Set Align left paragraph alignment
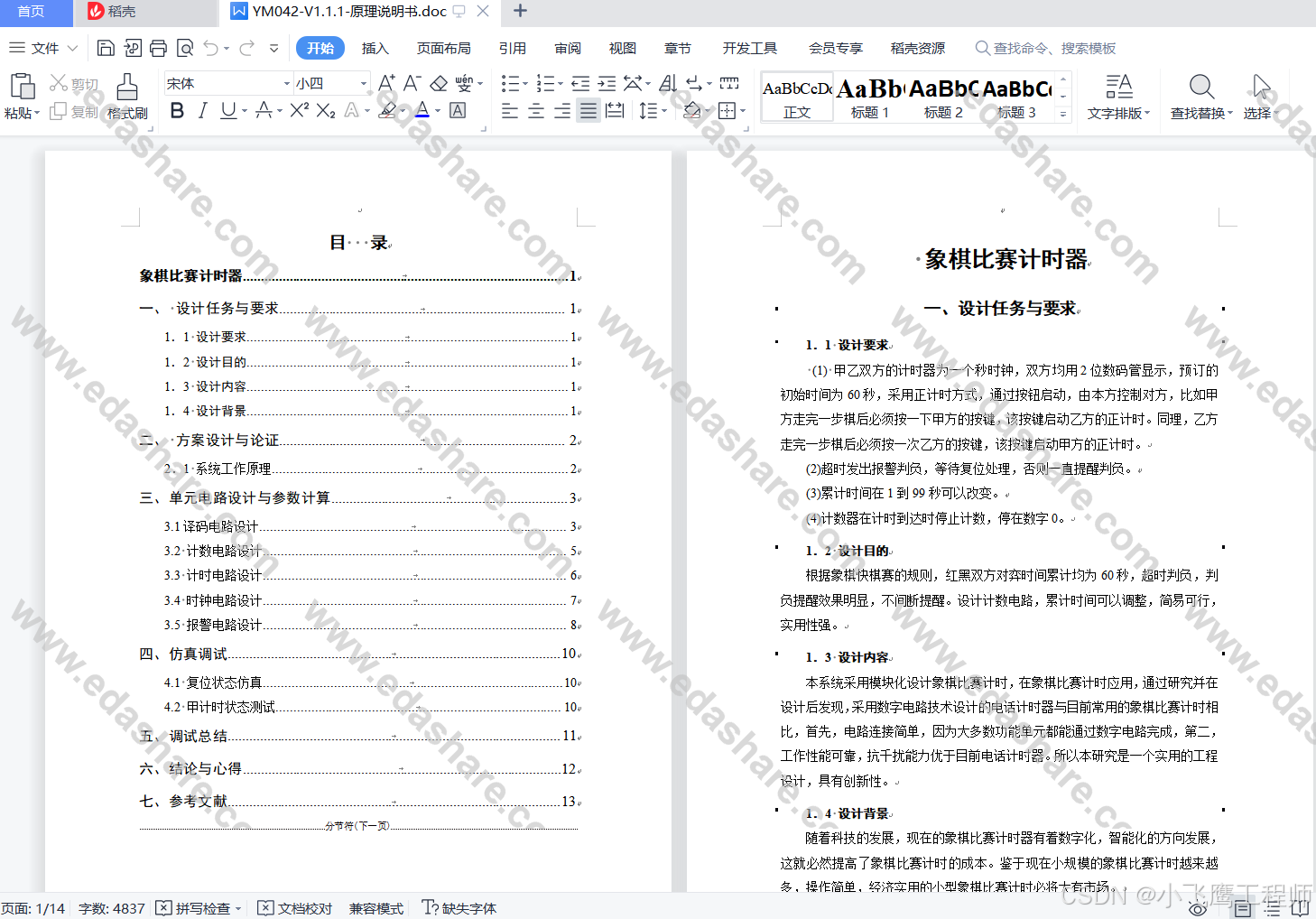 [510, 110]
